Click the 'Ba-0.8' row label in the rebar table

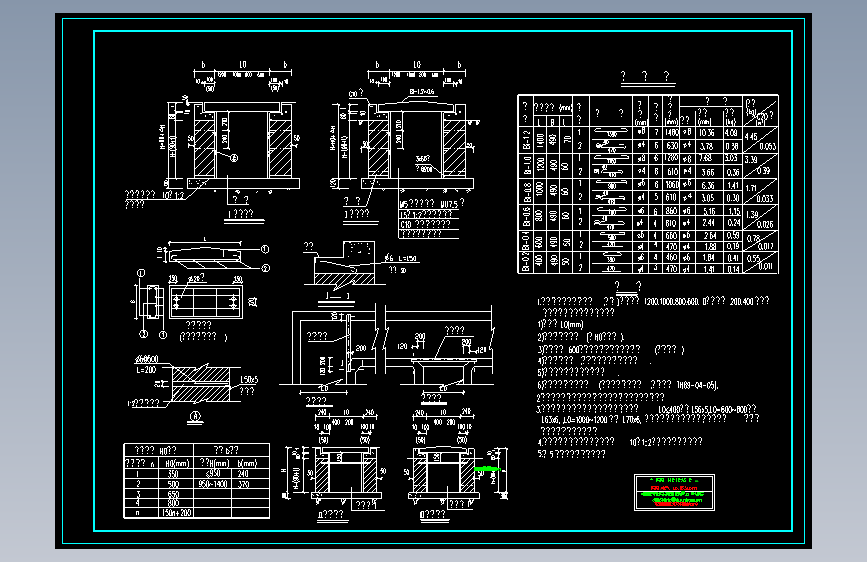[x=526, y=191]
